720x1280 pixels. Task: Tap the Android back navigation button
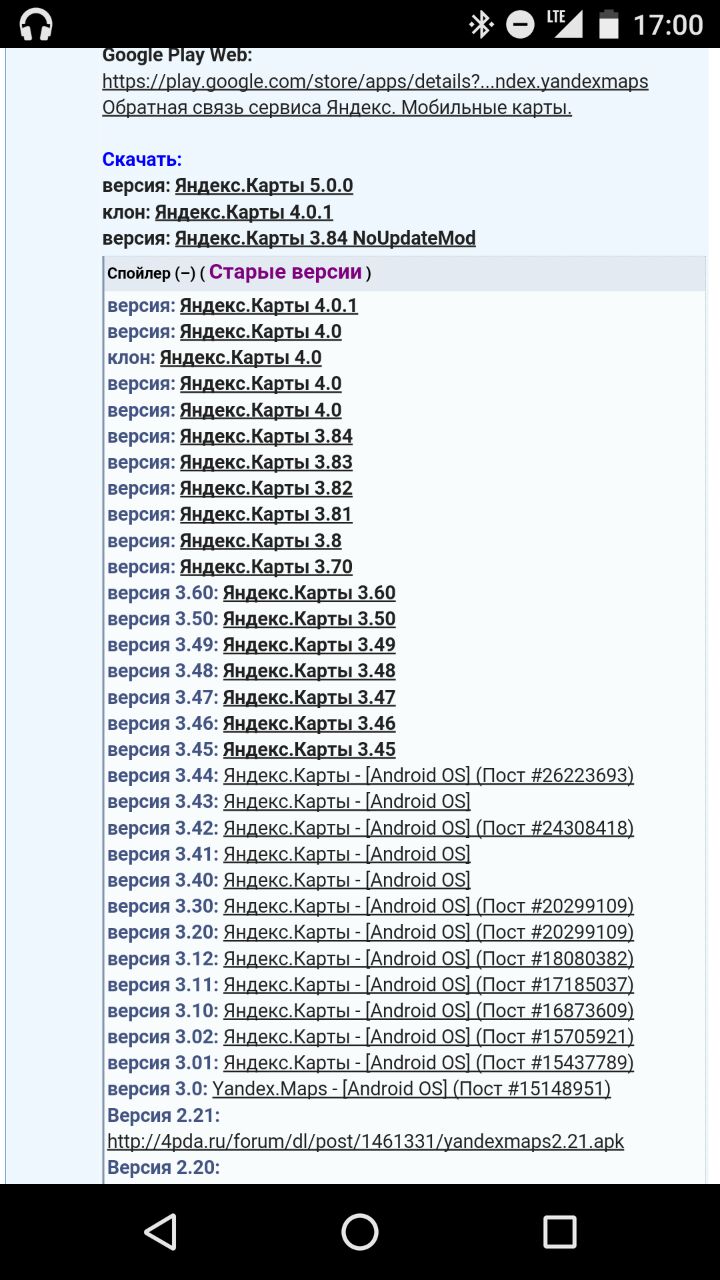click(161, 1232)
